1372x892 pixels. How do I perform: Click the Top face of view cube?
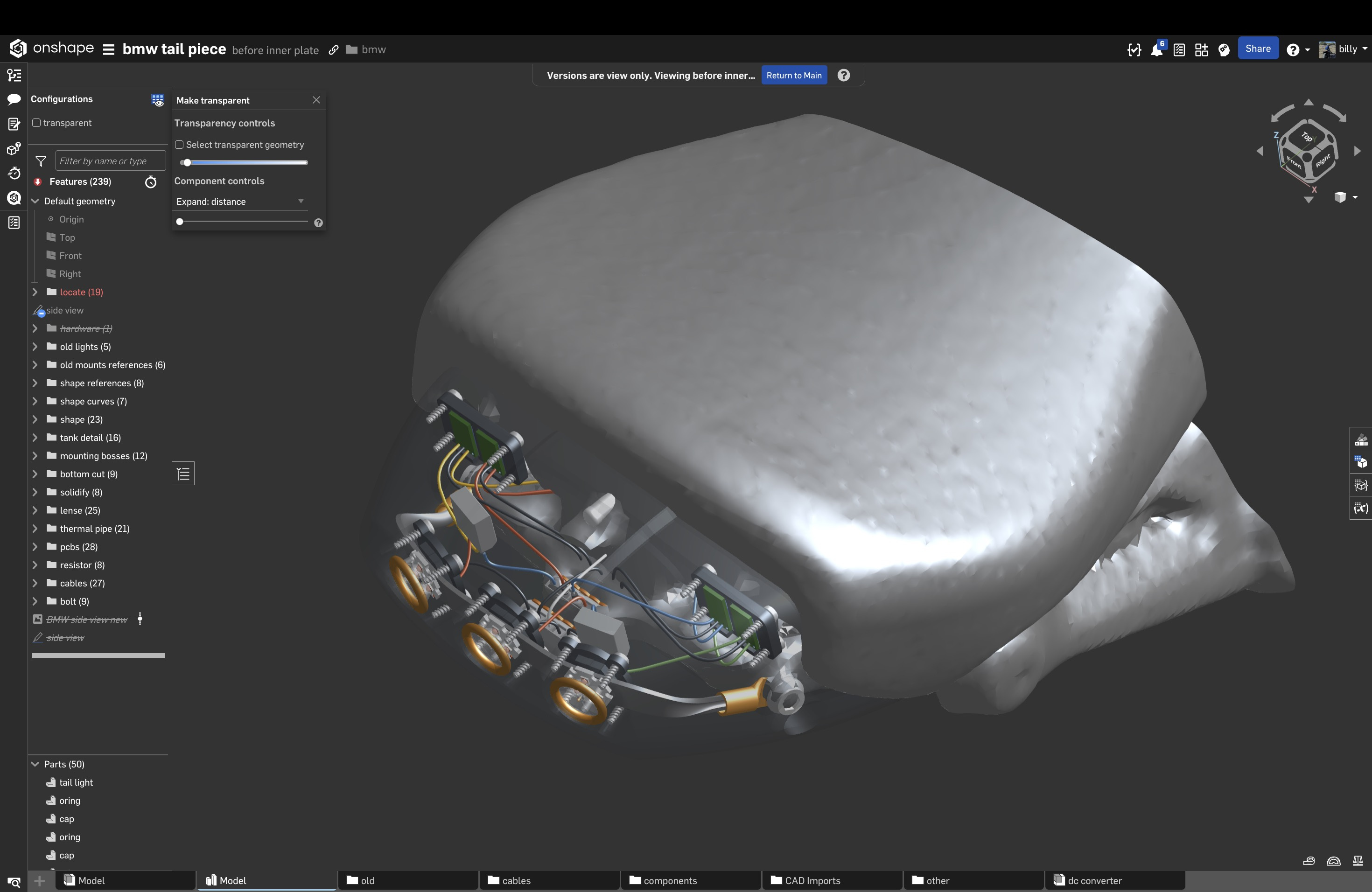pyautogui.click(x=1307, y=137)
